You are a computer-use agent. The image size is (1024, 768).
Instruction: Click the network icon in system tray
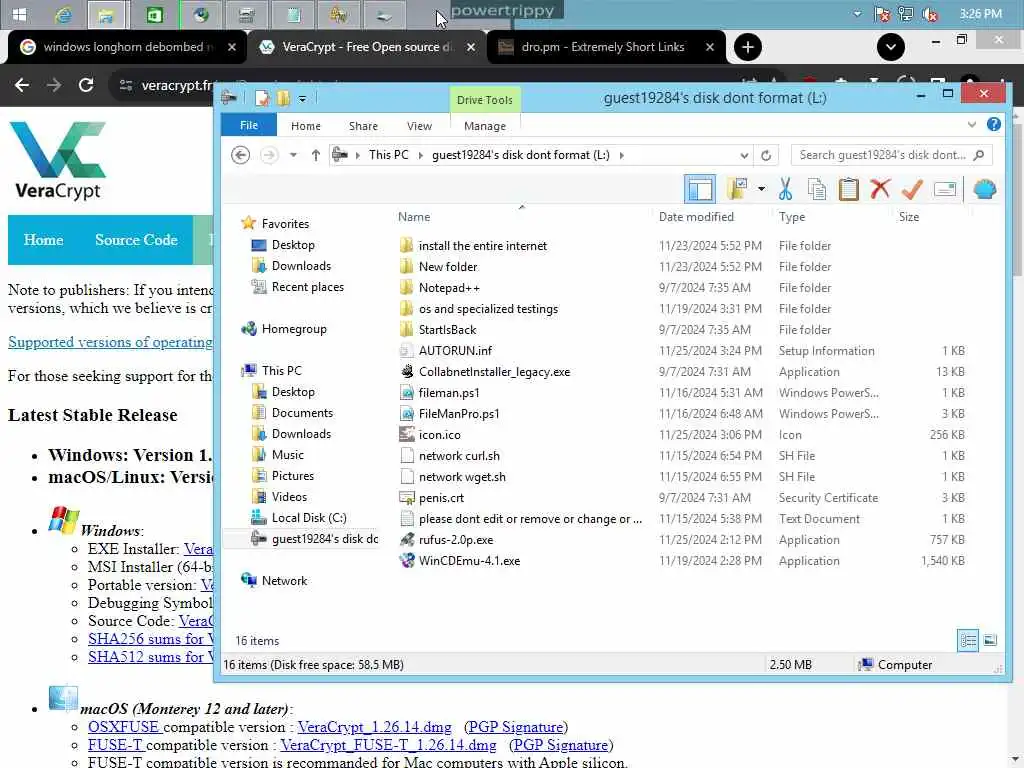pyautogui.click(x=905, y=14)
